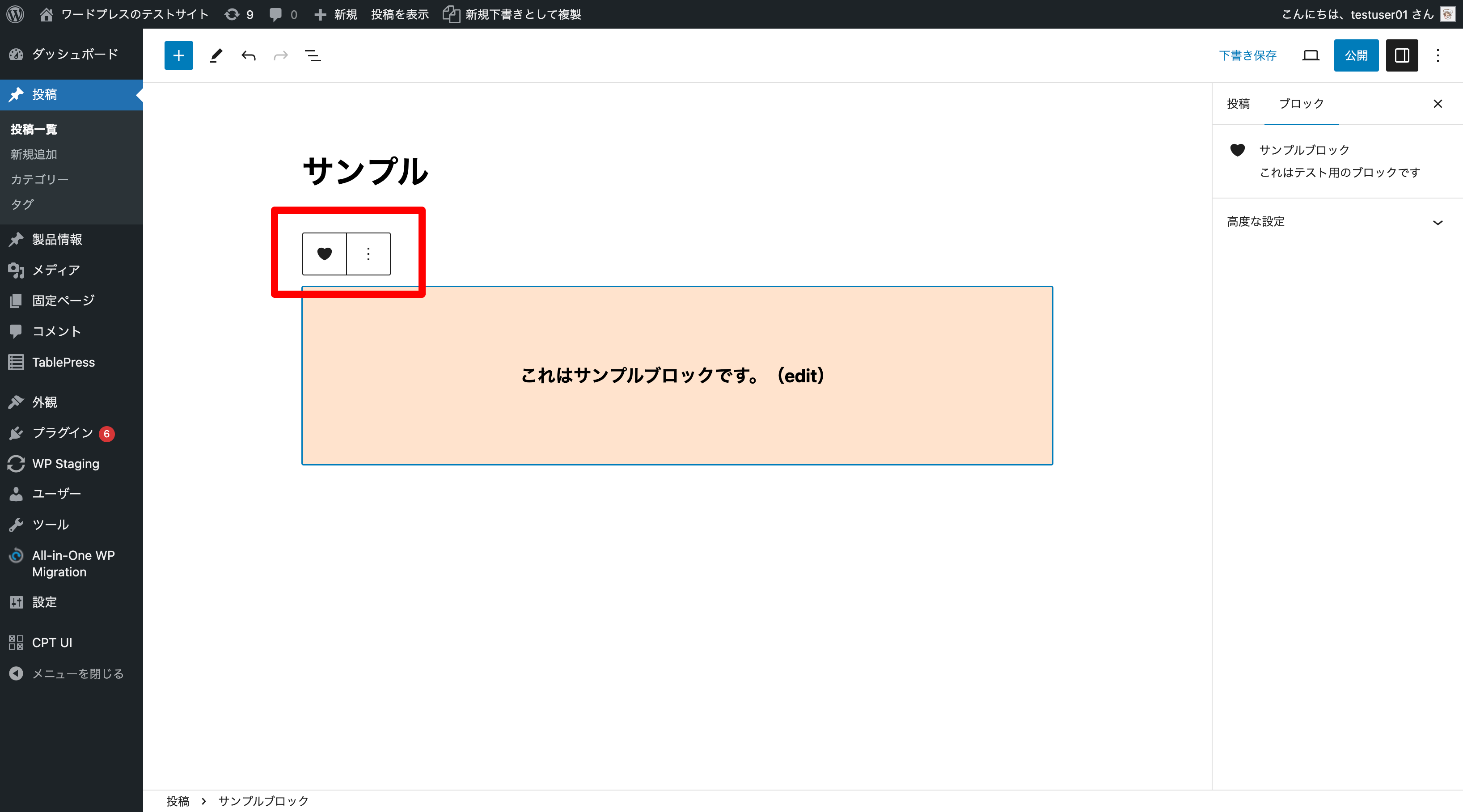The image size is (1463, 812).
Task: Open the 新規 new content menu
Action: [x=336, y=14]
